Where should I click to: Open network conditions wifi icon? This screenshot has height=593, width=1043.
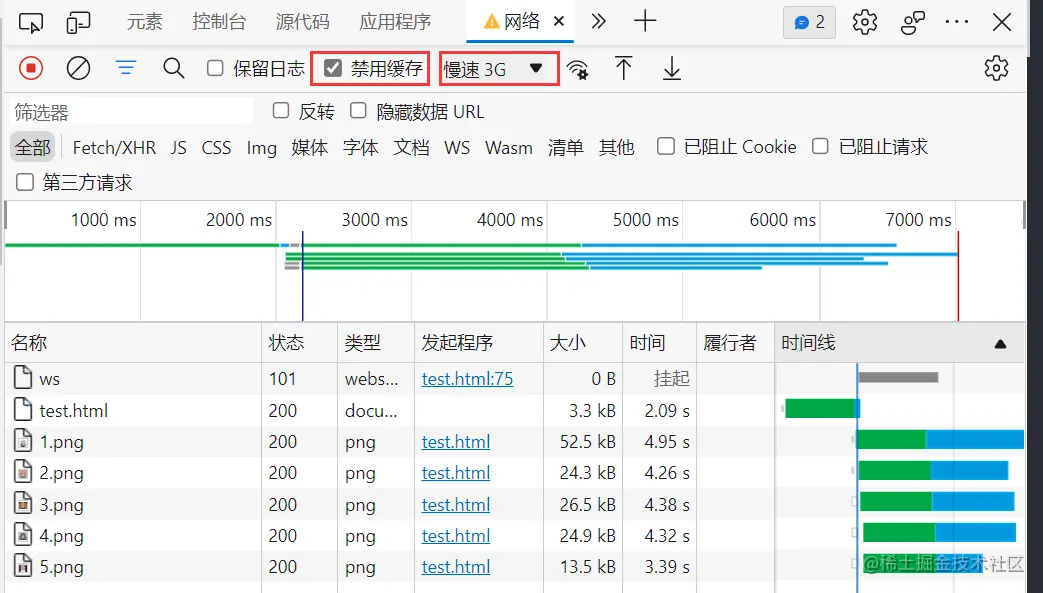coord(577,69)
